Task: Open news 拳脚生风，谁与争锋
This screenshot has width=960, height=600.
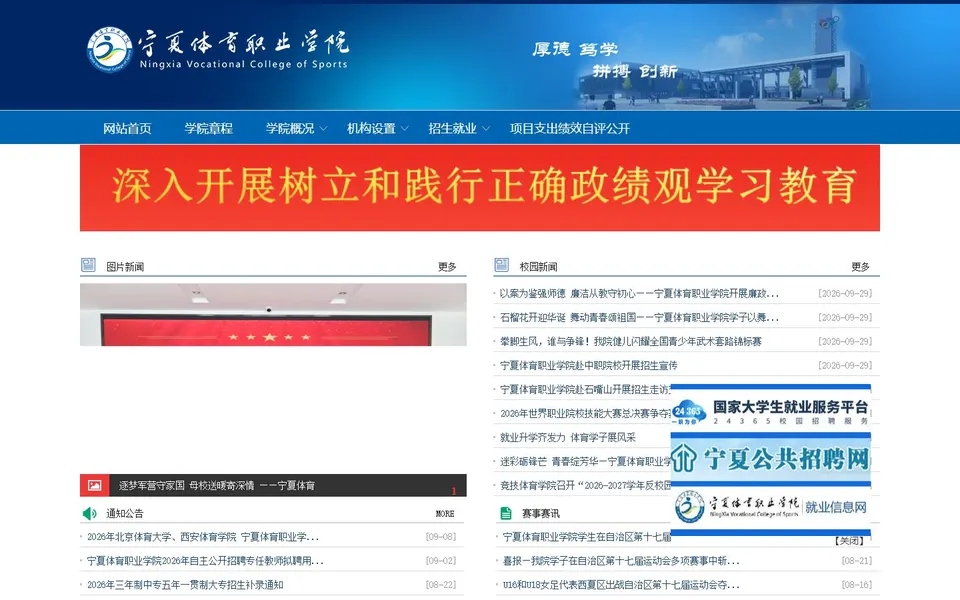Action: click(631, 341)
